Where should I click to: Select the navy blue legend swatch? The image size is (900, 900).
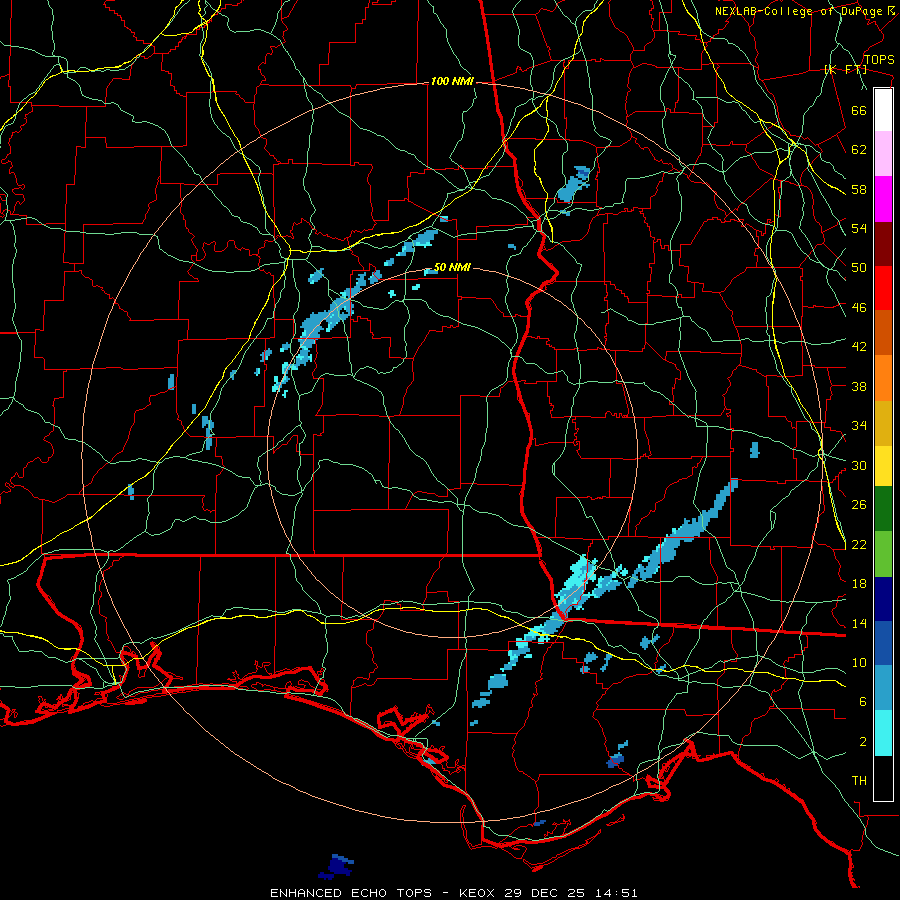tap(883, 599)
